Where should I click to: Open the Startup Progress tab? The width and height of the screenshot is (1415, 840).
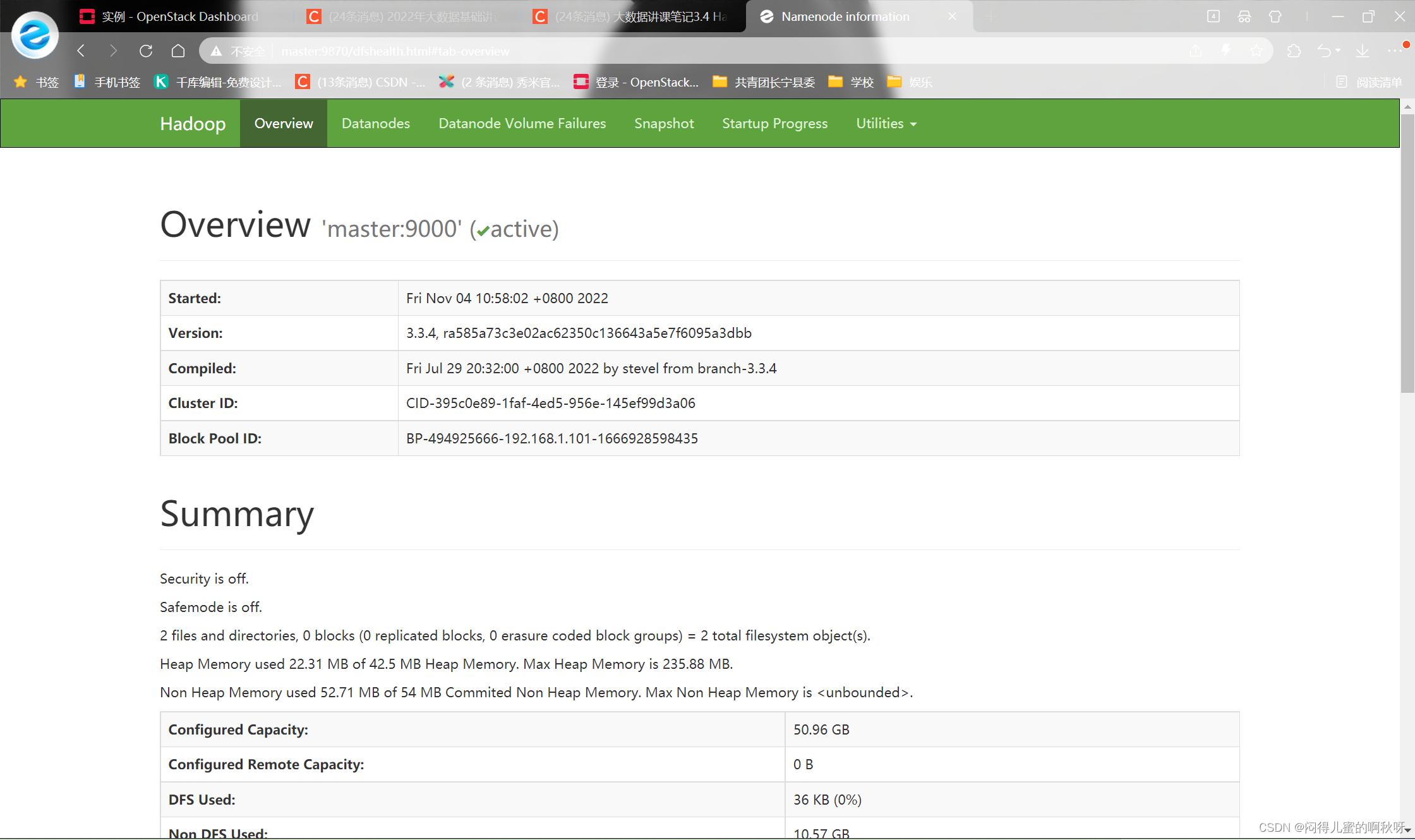pyautogui.click(x=774, y=124)
